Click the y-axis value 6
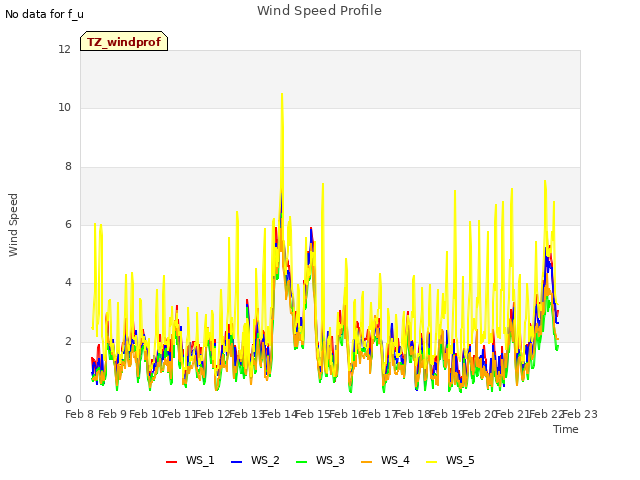Screen dimensions: 640x480 (x=68, y=224)
